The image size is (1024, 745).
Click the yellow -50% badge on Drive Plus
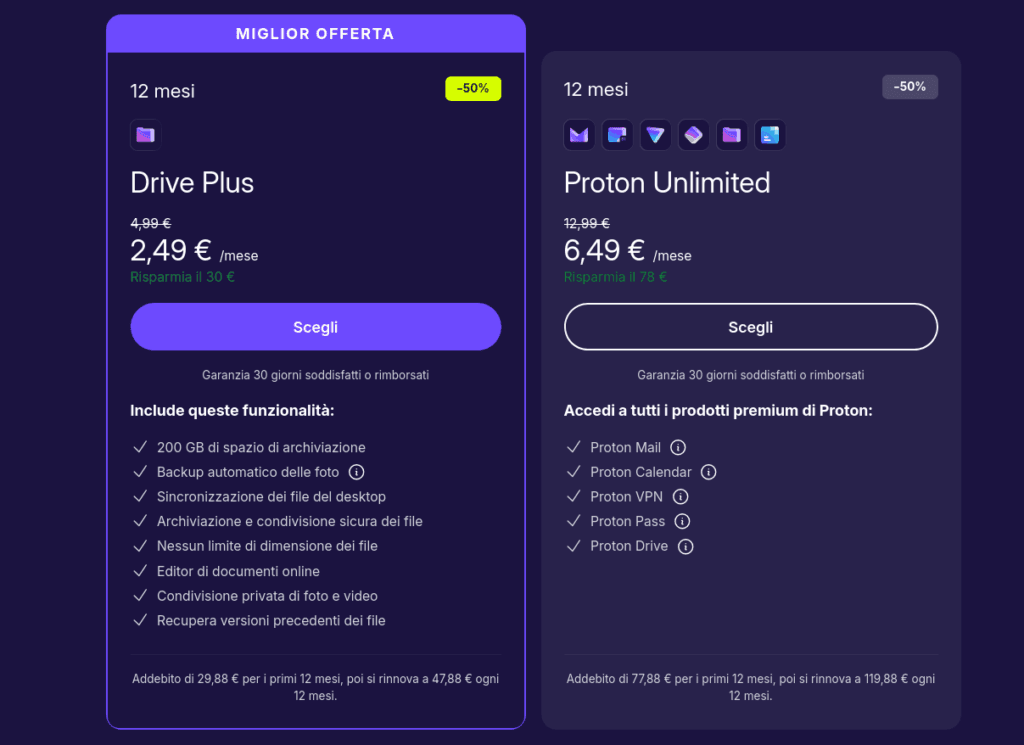point(473,88)
